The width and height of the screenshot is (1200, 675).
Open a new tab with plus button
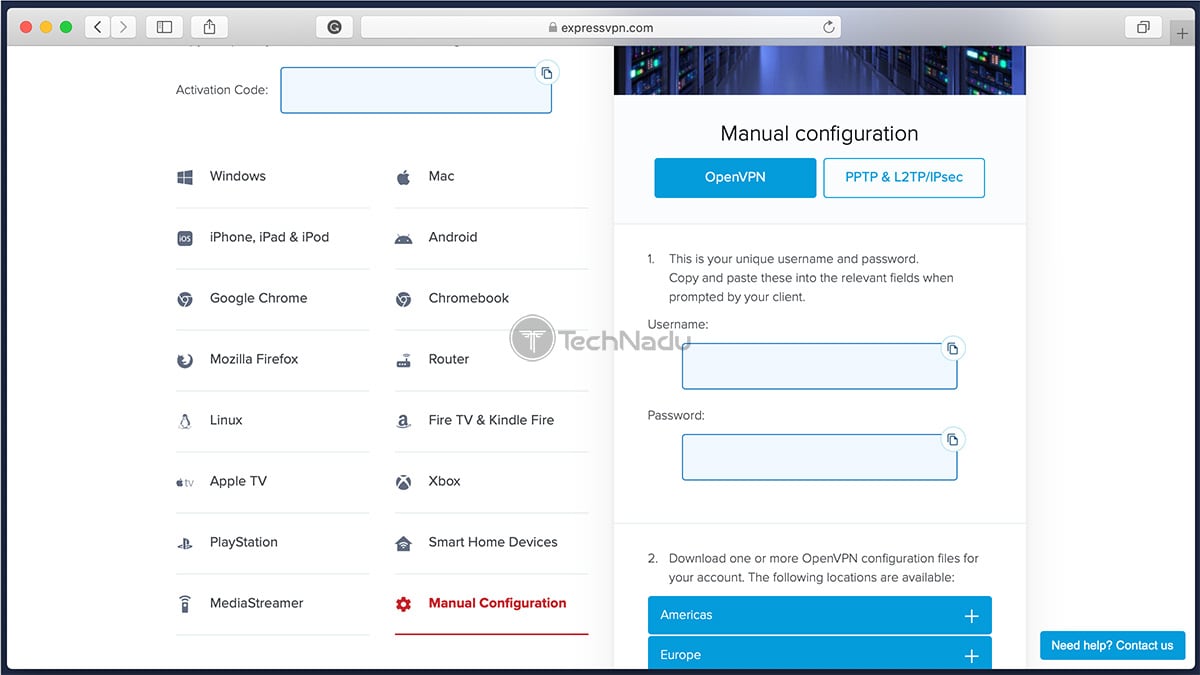click(1183, 33)
